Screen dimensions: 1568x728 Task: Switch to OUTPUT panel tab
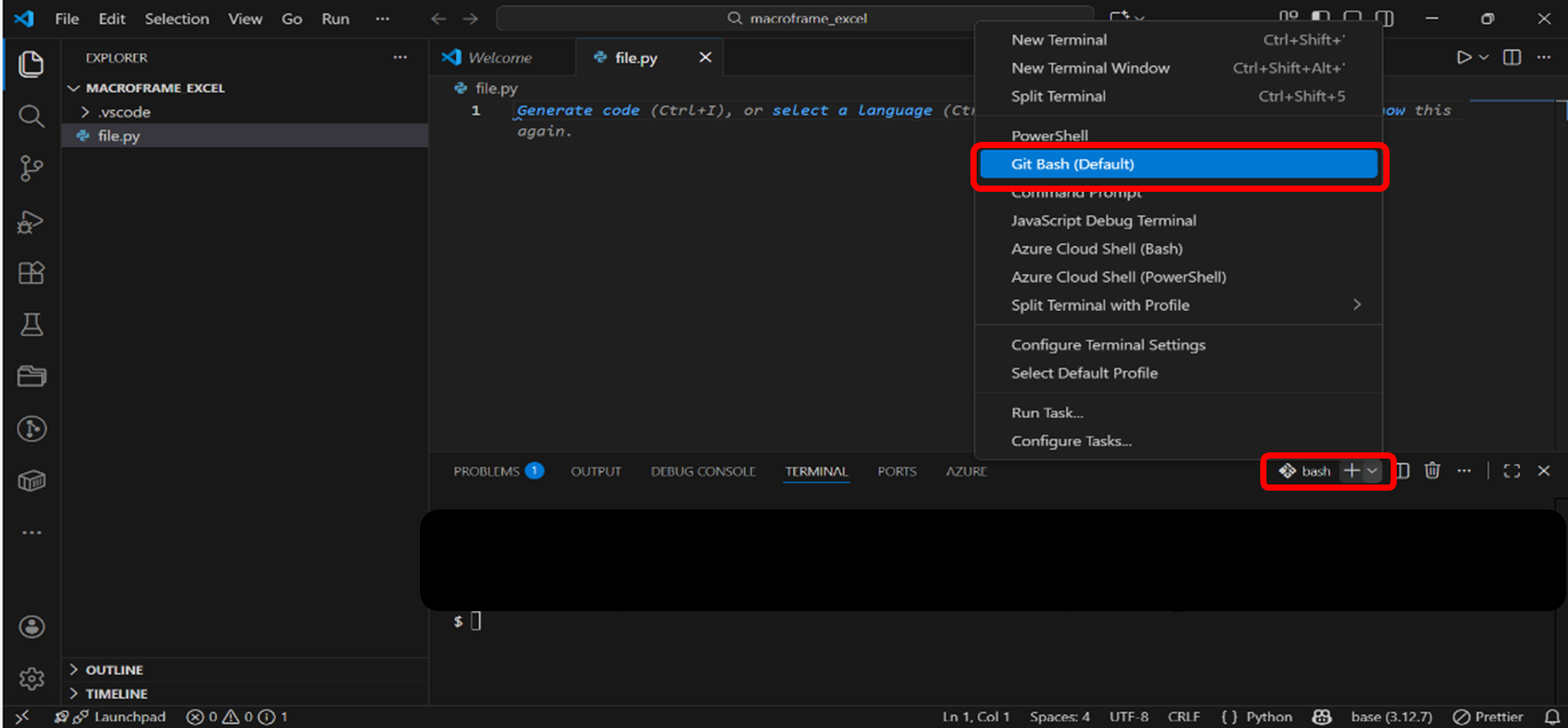coord(596,471)
